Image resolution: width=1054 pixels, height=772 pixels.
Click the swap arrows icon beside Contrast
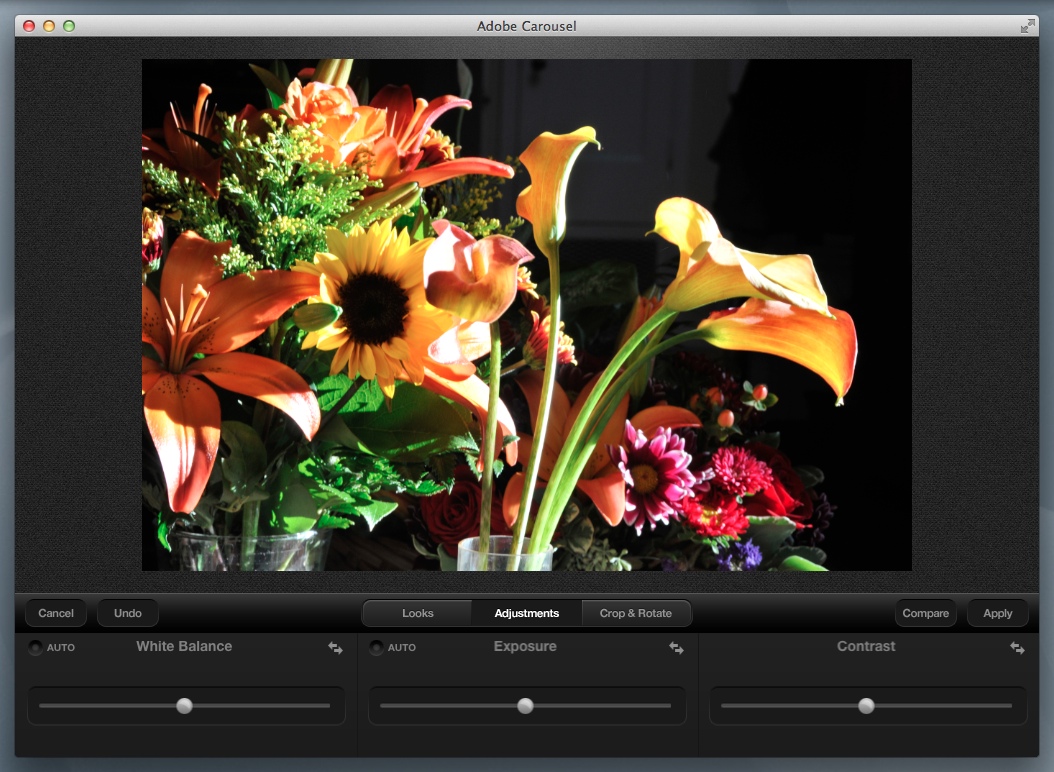point(1017,648)
